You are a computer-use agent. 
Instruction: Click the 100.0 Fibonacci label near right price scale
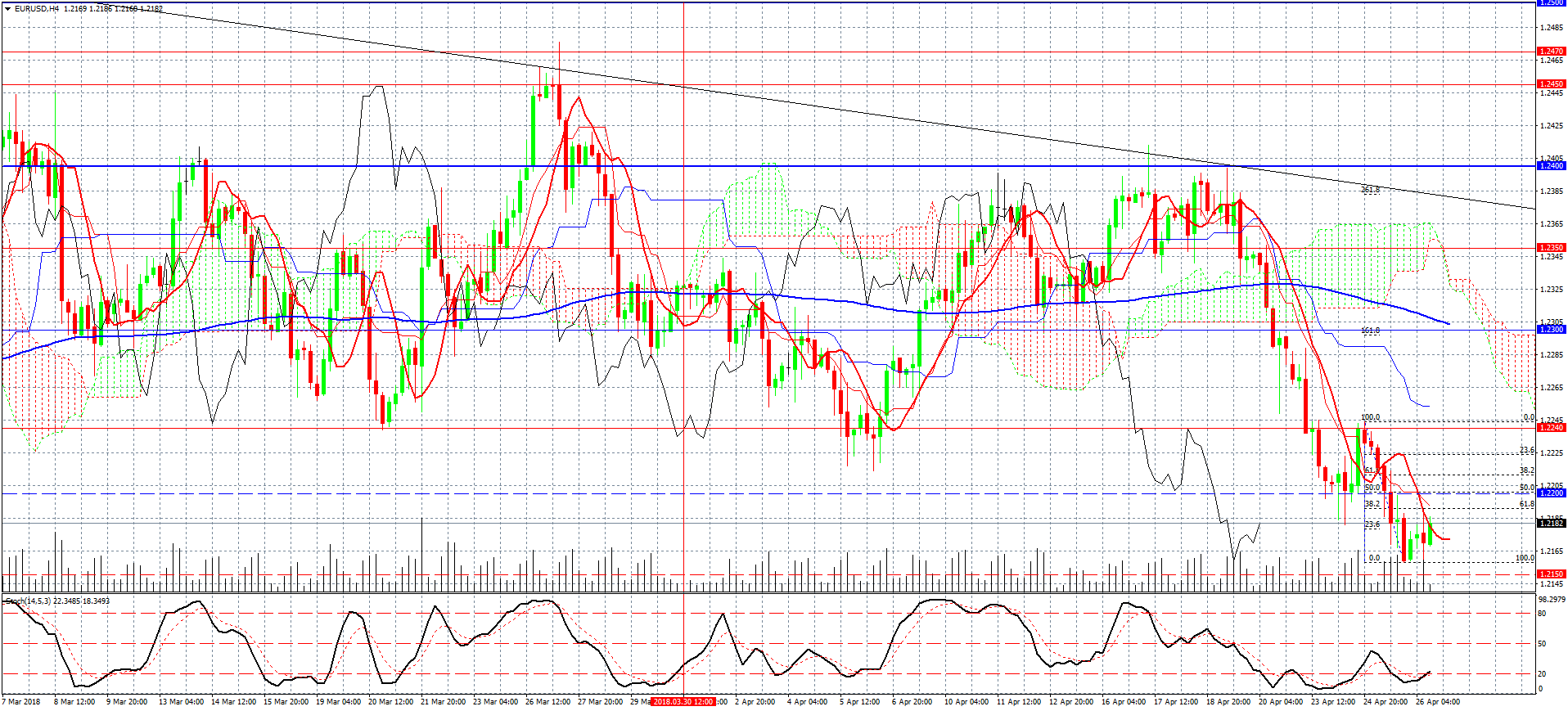(1525, 559)
